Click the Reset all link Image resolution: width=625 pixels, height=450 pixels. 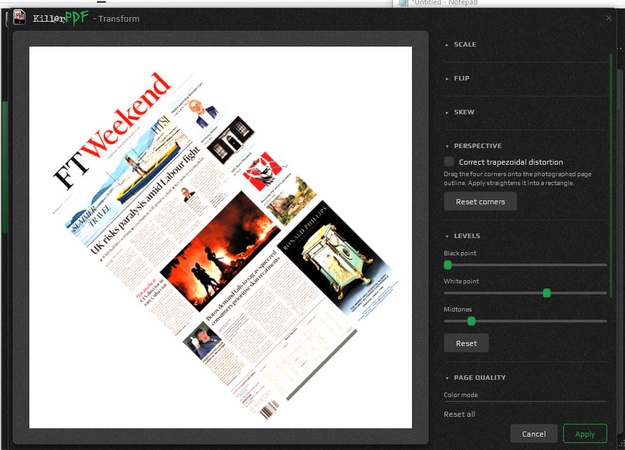459,414
